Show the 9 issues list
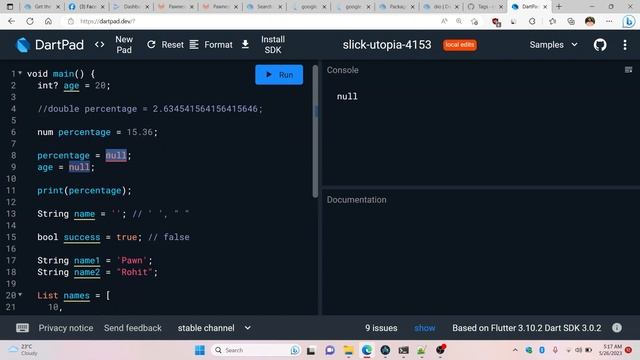 pos(424,328)
